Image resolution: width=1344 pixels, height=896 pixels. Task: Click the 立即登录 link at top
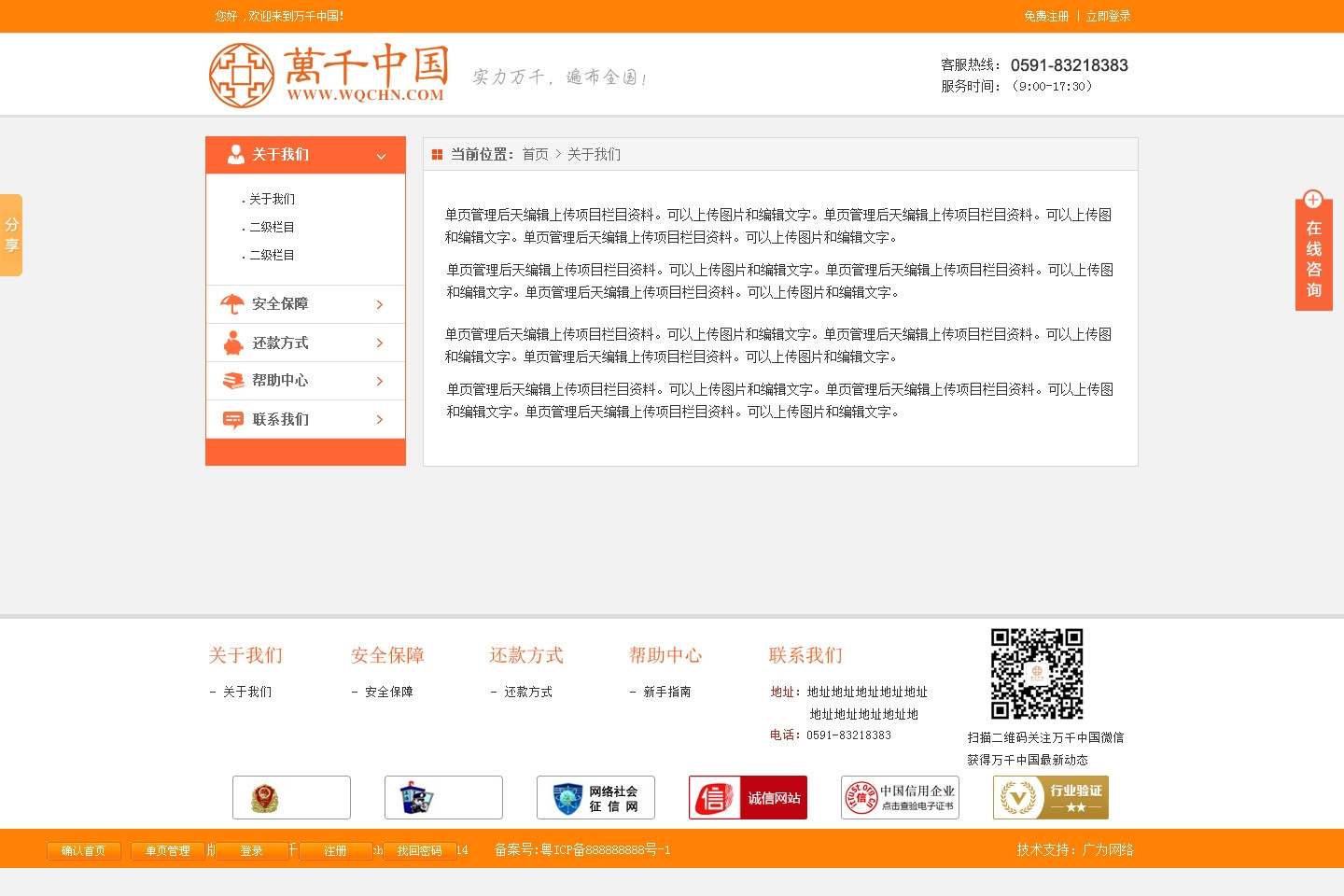[1108, 16]
